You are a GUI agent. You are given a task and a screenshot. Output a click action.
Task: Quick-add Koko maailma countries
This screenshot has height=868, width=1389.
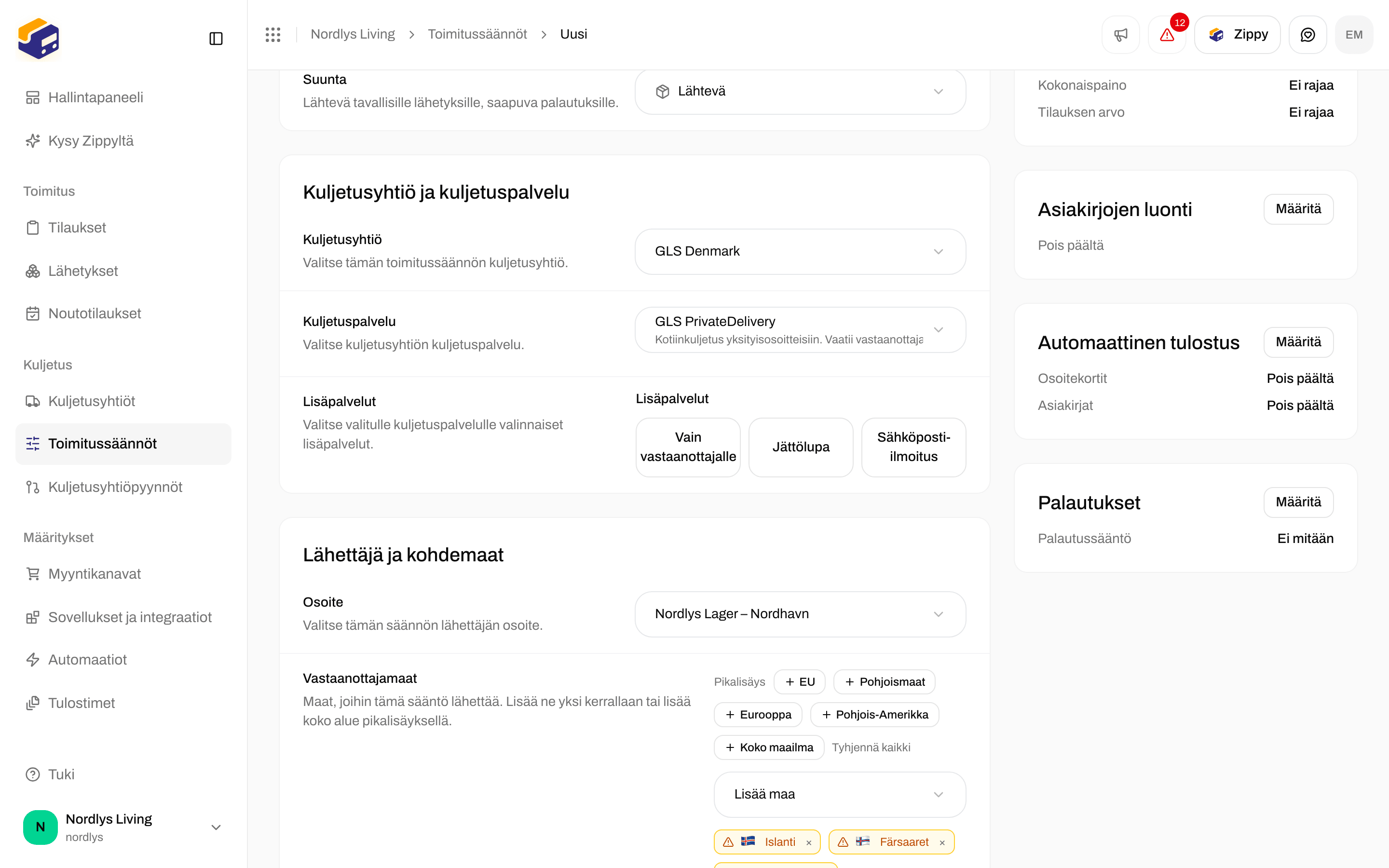tap(769, 747)
